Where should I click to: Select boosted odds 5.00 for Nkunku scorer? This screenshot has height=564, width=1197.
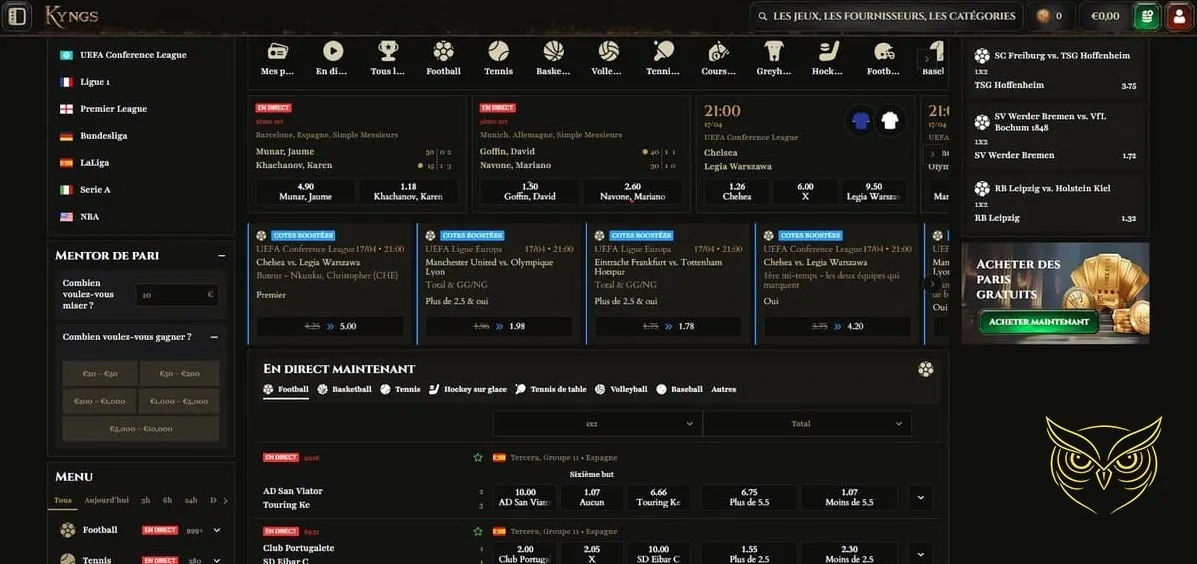coord(330,327)
